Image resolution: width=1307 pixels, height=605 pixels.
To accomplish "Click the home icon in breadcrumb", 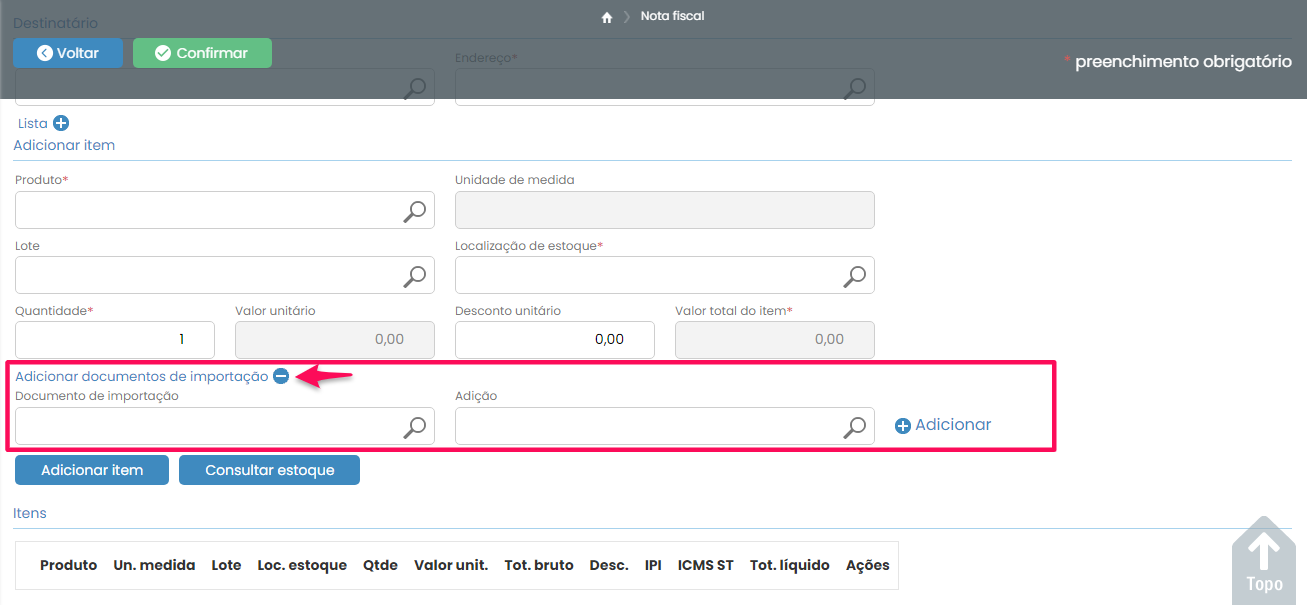I will [606, 17].
